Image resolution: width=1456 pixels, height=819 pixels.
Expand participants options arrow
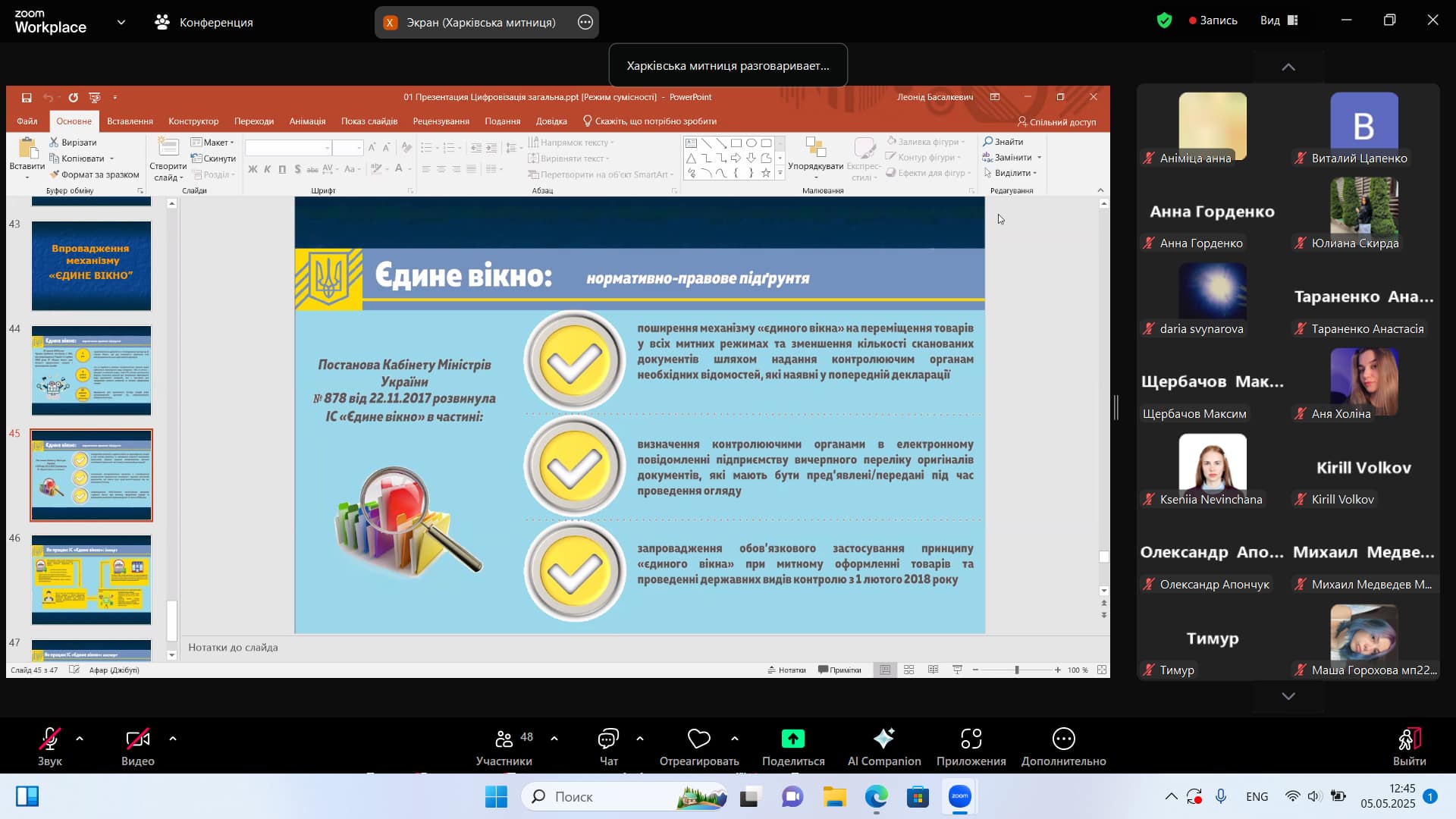click(554, 739)
